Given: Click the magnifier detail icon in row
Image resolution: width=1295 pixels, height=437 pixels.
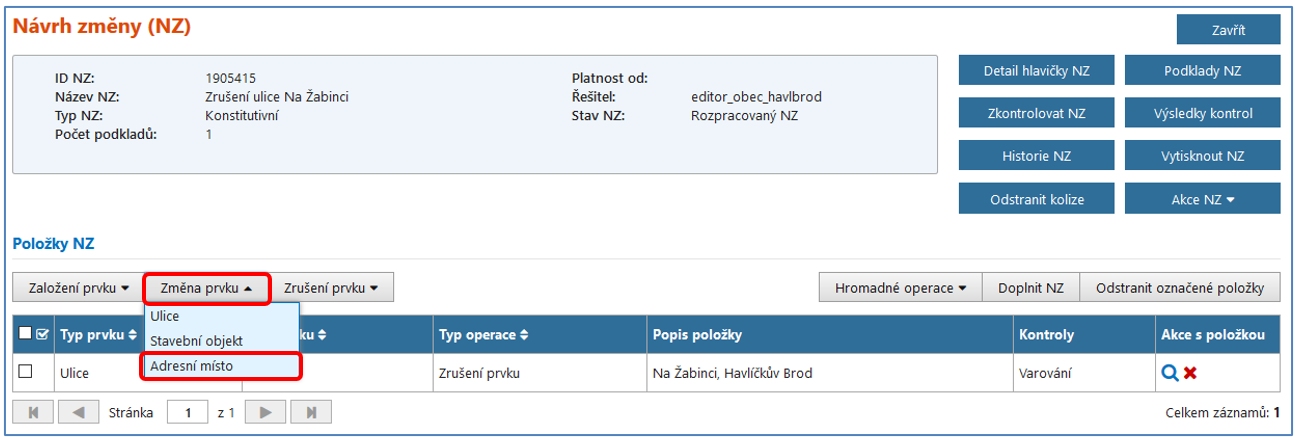Looking at the screenshot, I should click(x=1169, y=373).
